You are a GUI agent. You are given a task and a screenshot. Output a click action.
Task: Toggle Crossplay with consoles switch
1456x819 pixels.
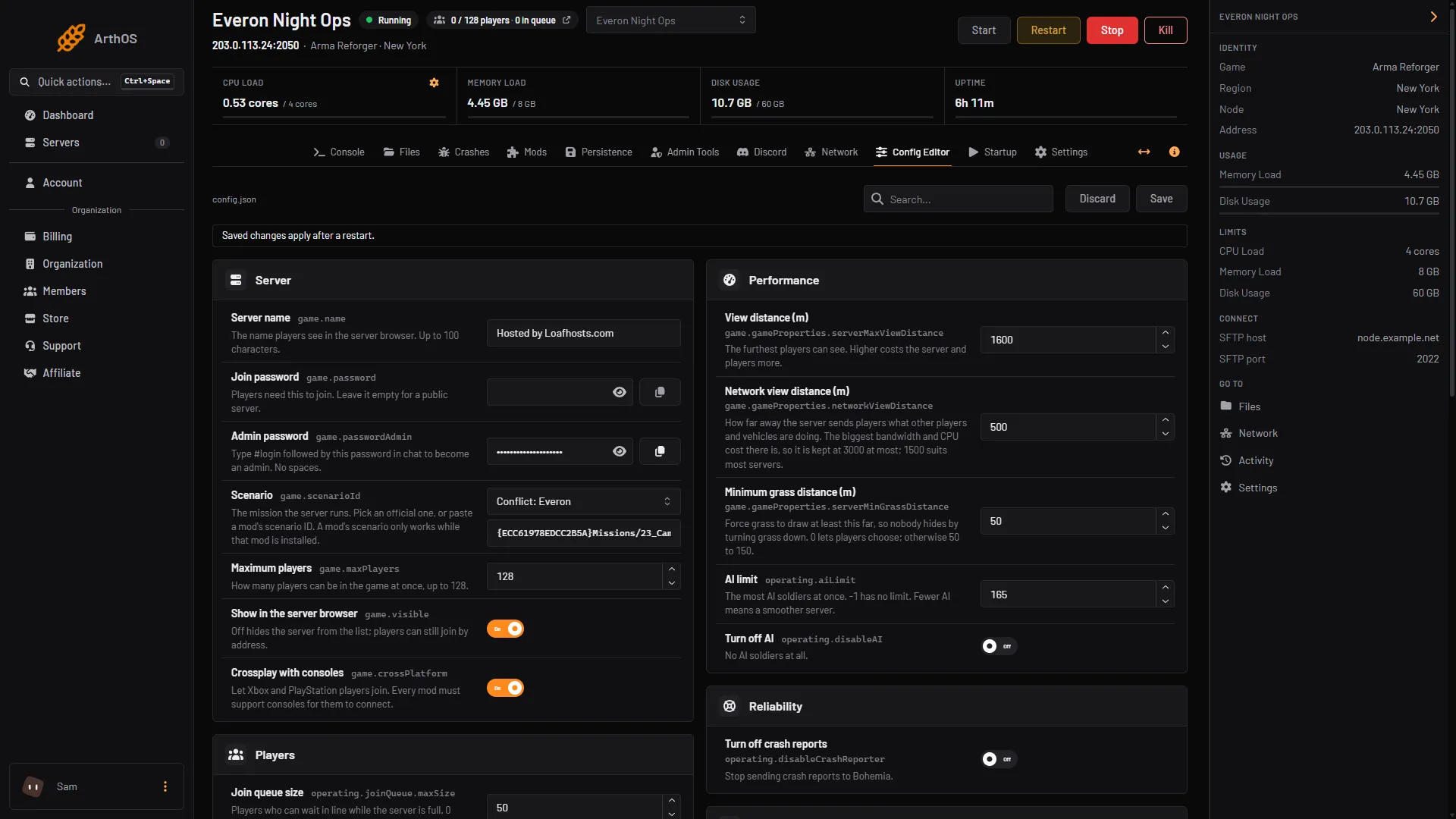pyautogui.click(x=505, y=688)
